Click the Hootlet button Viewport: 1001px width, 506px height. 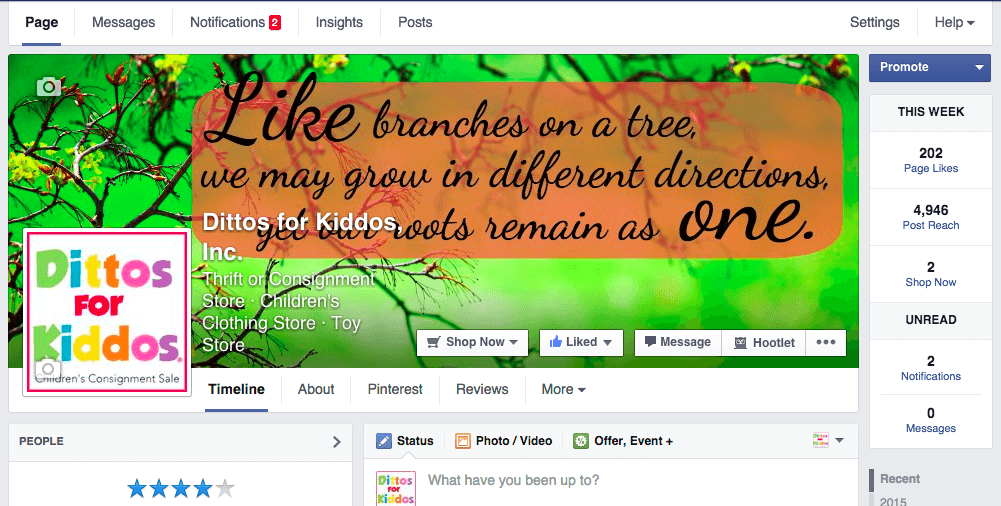point(764,342)
